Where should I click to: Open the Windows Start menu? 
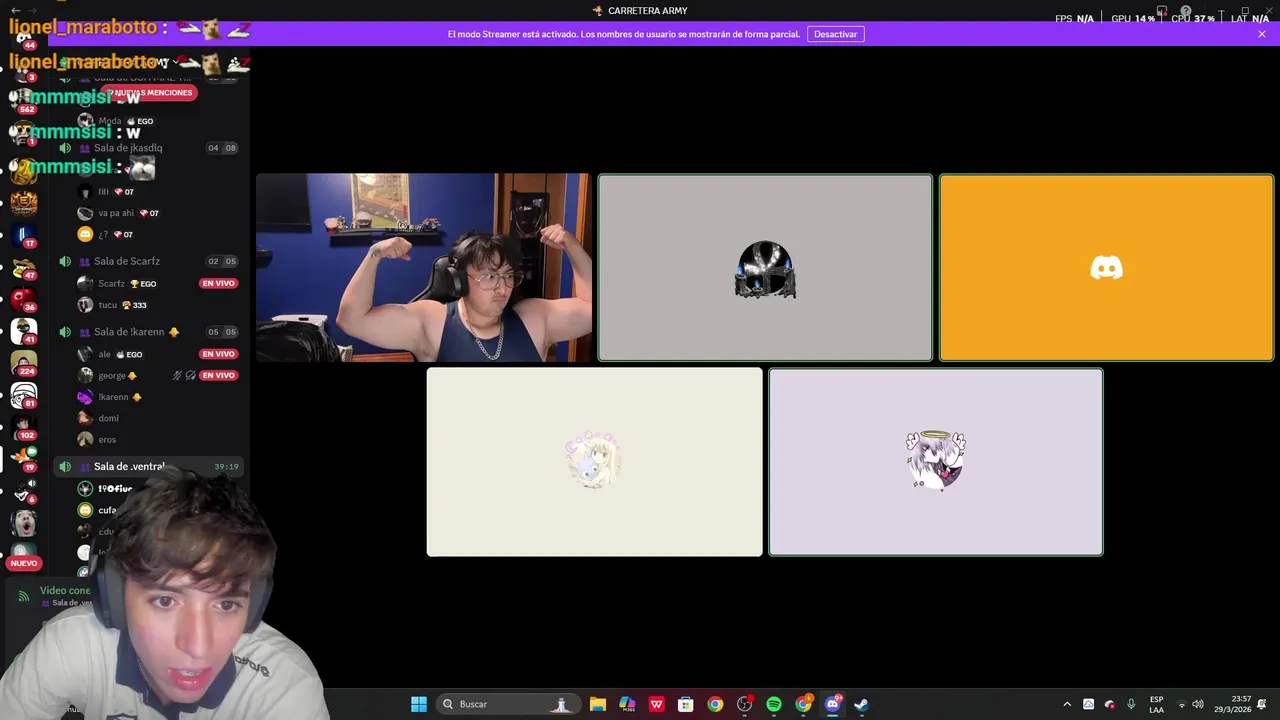click(x=418, y=704)
